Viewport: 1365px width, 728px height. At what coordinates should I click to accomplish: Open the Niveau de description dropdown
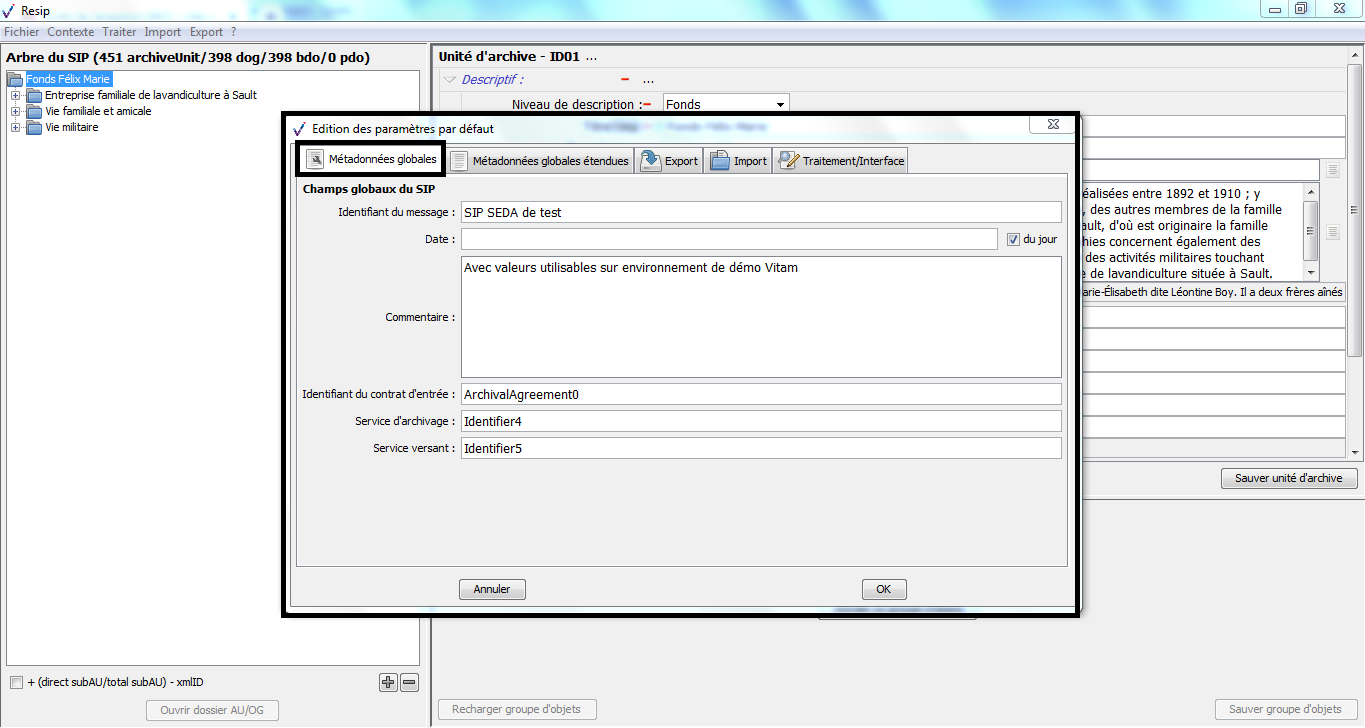pyautogui.click(x=779, y=104)
